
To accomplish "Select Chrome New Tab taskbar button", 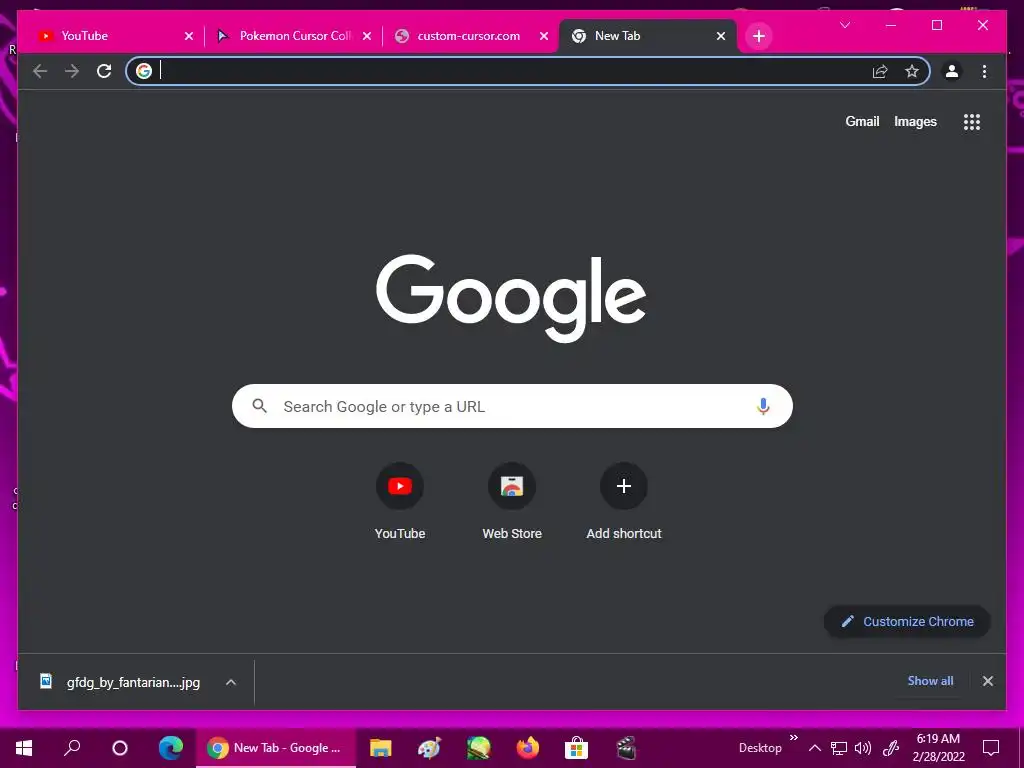I will point(276,748).
